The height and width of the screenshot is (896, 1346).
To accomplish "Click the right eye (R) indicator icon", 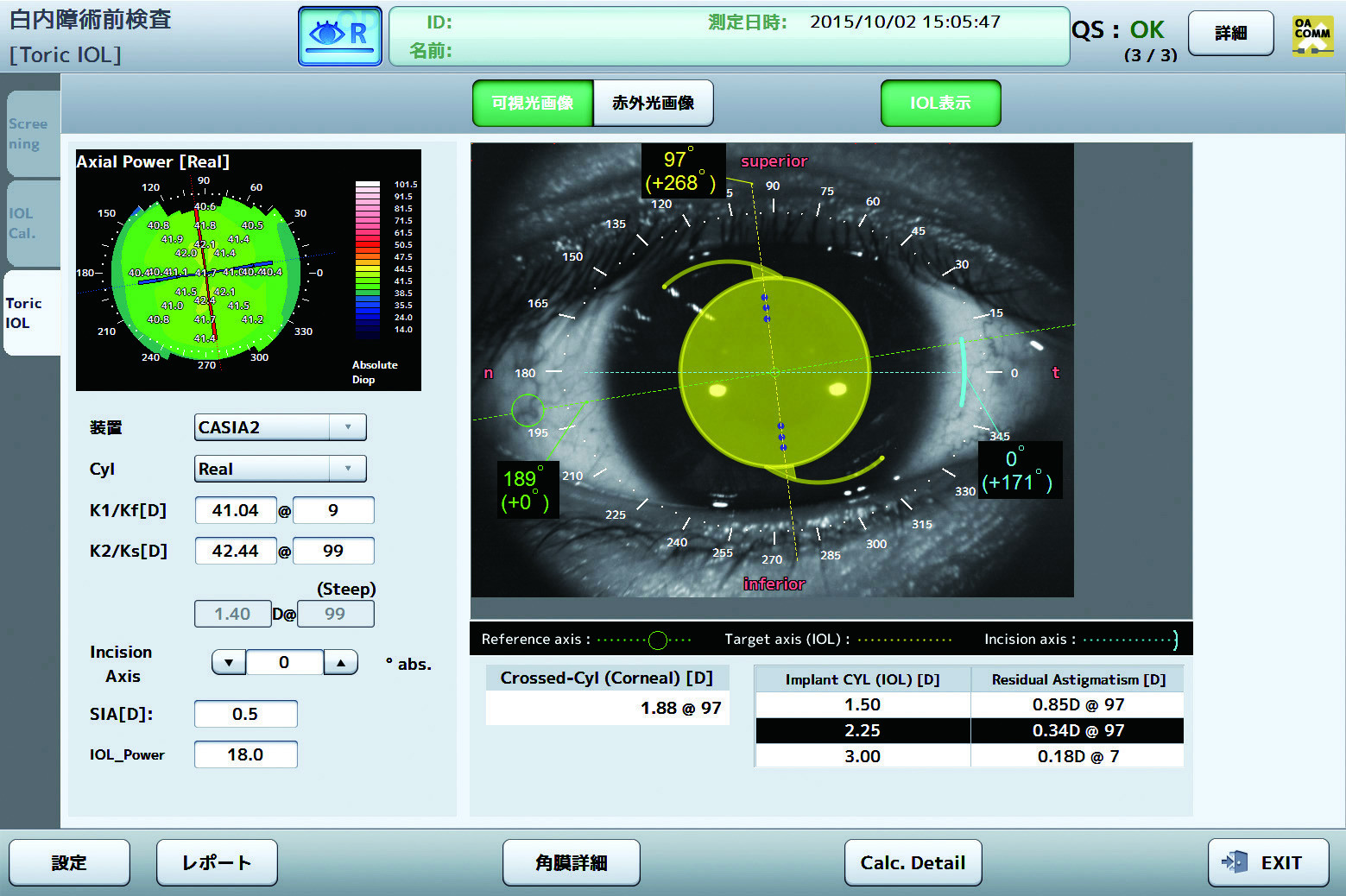I will point(340,36).
